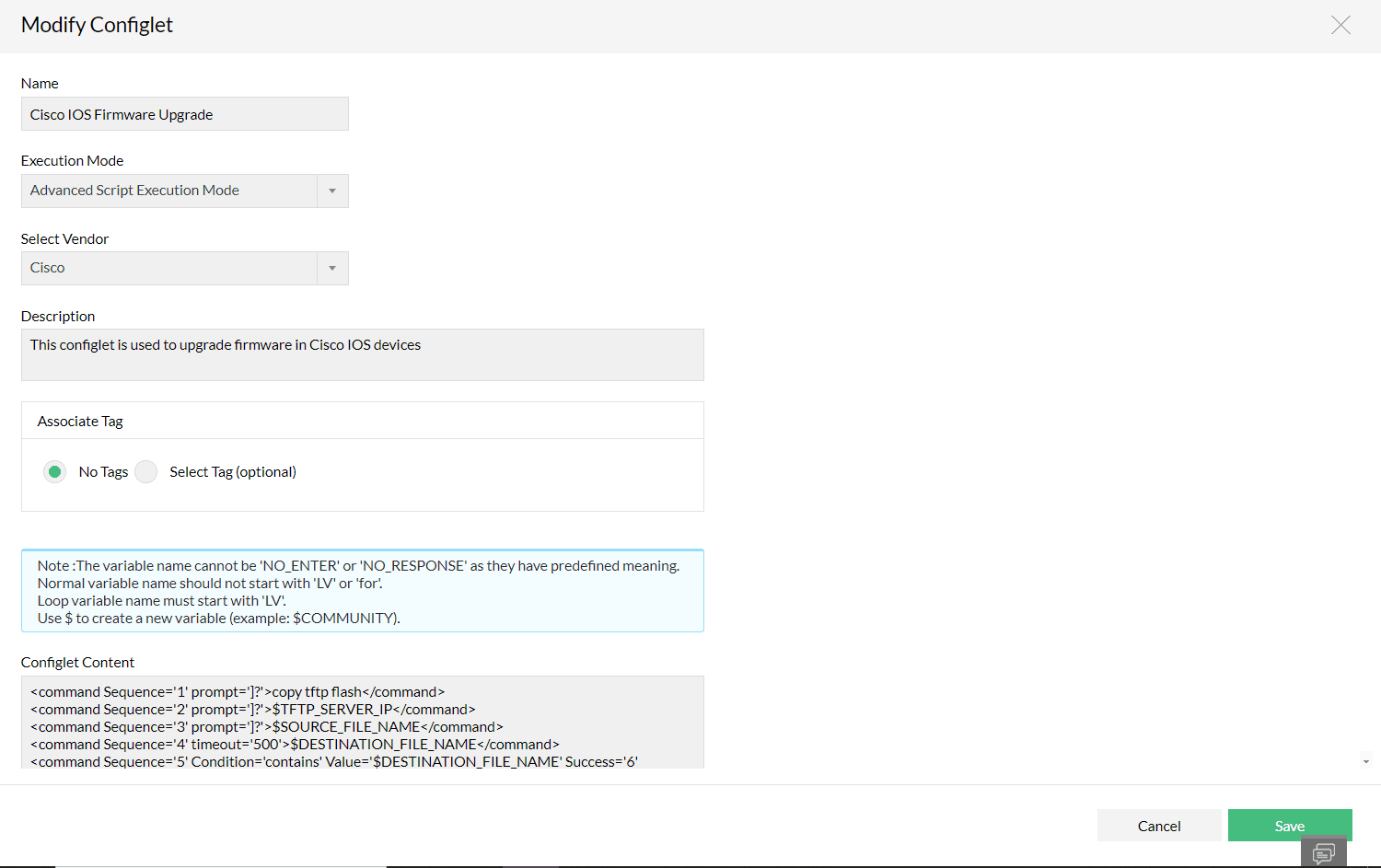
Task: Expand the Select Vendor dropdown arrow
Action: [x=332, y=269]
